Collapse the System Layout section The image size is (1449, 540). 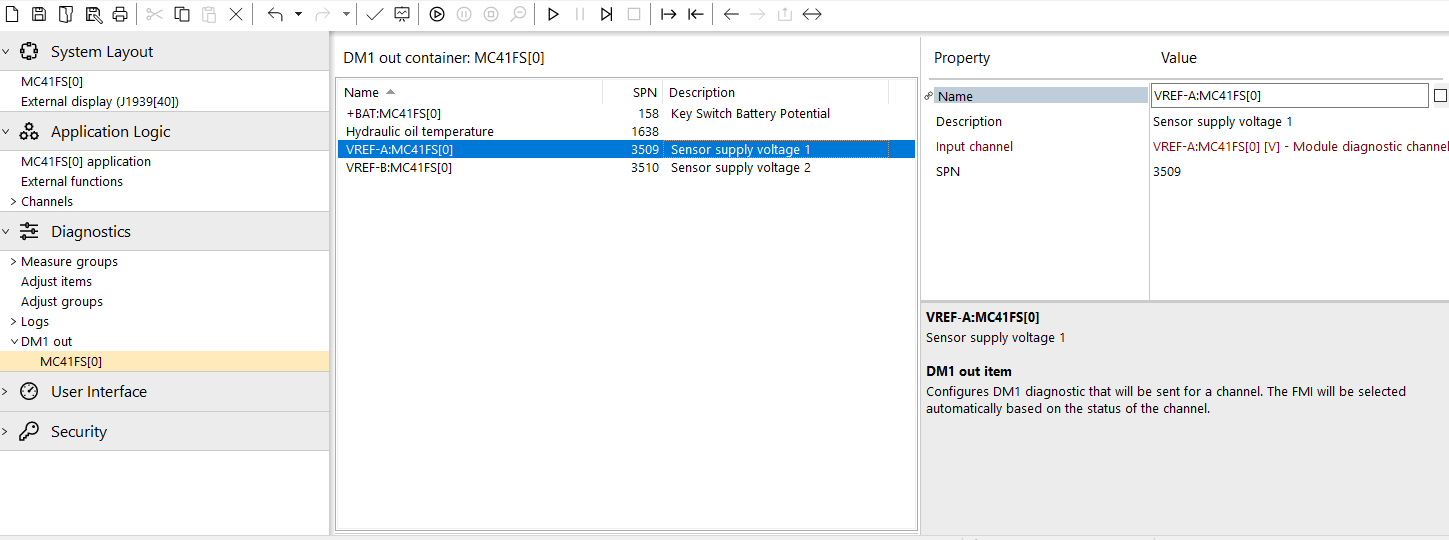point(5,51)
